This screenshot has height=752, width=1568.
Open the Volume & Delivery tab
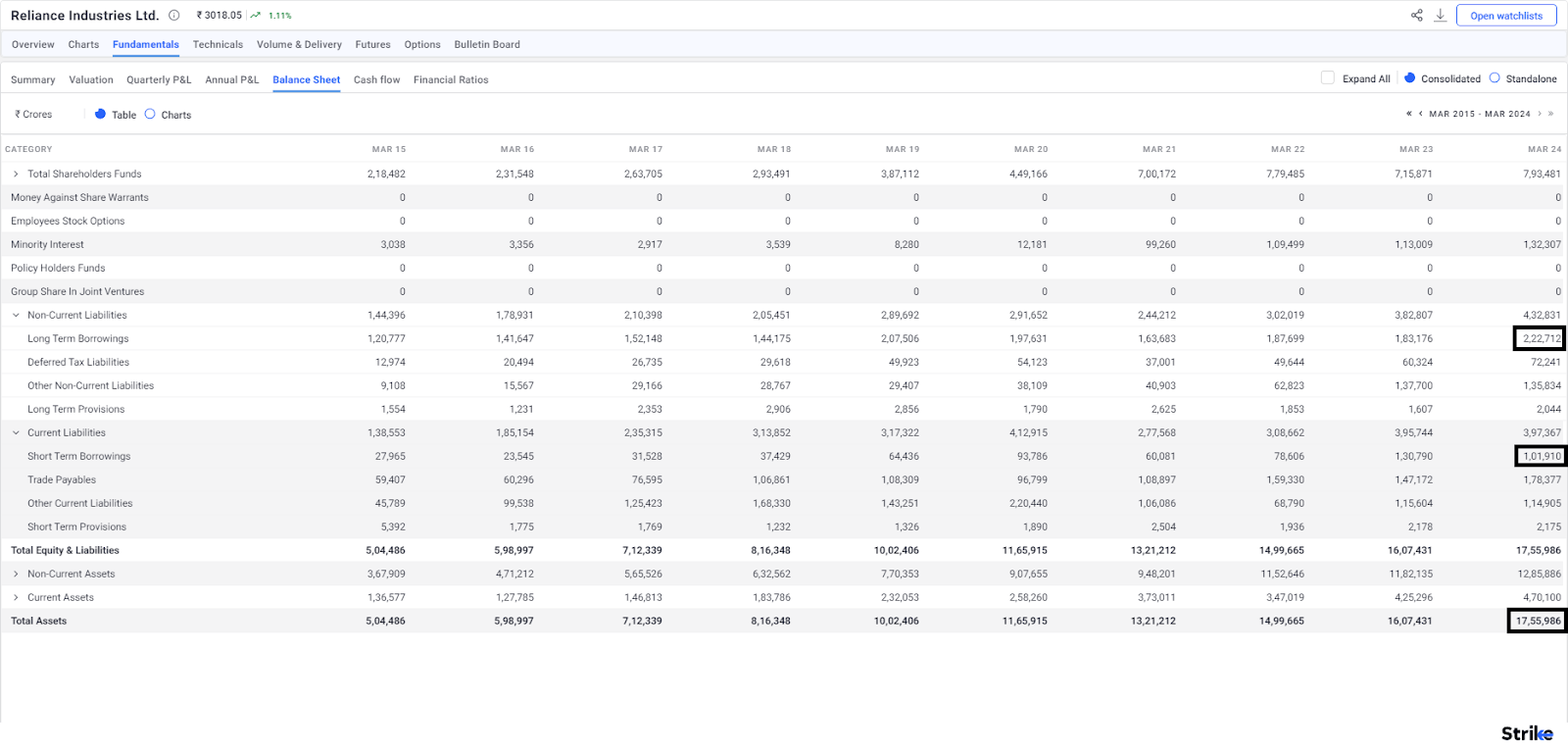click(299, 44)
